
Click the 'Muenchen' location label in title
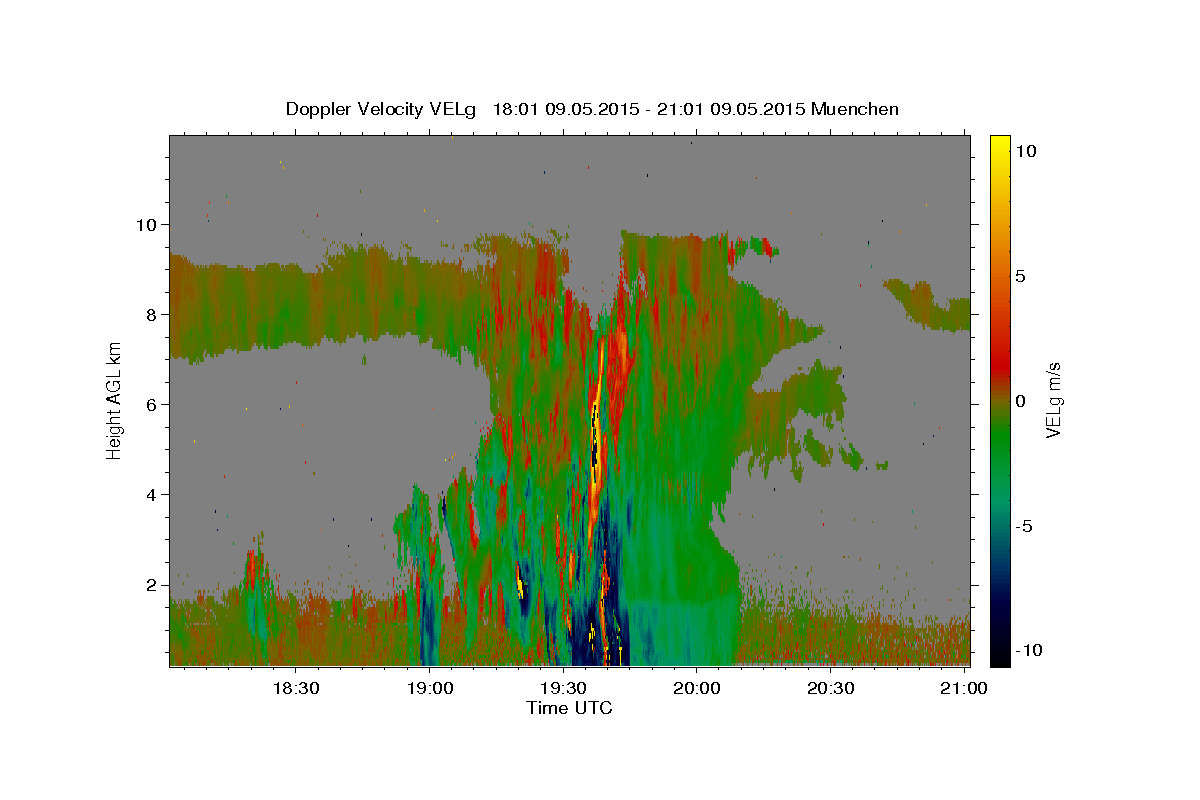855,109
